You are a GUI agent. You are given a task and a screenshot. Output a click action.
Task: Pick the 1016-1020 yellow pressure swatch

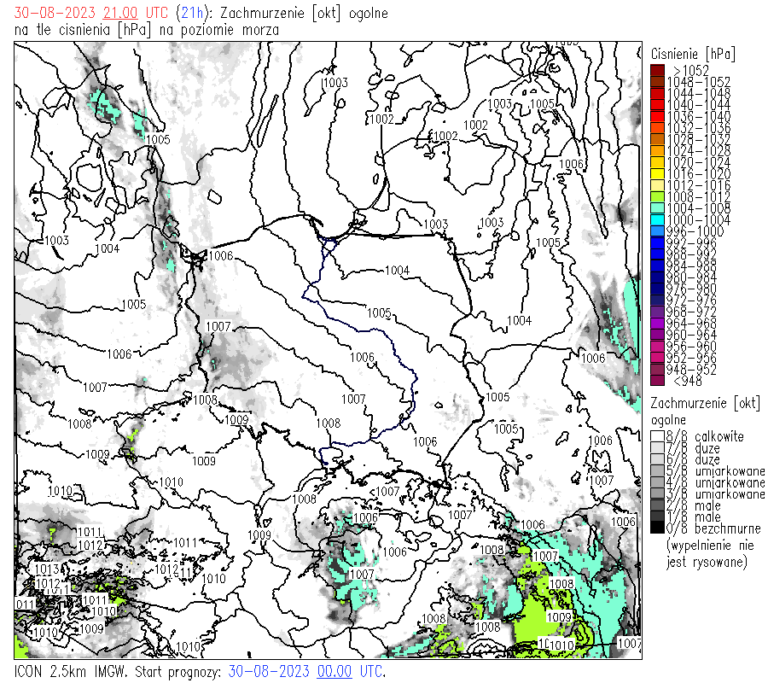pyautogui.click(x=657, y=173)
